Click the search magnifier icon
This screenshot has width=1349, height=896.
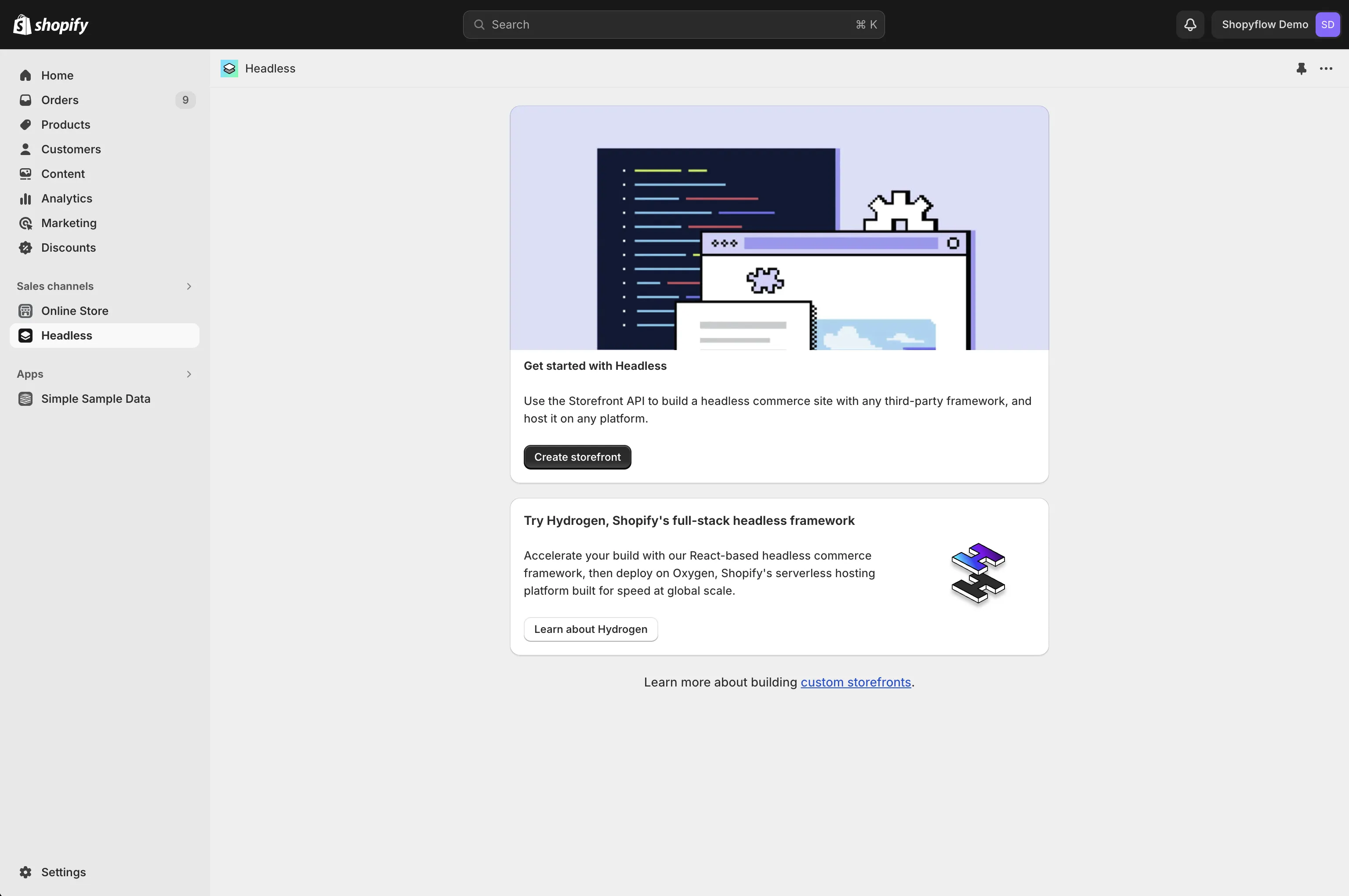pos(479,25)
